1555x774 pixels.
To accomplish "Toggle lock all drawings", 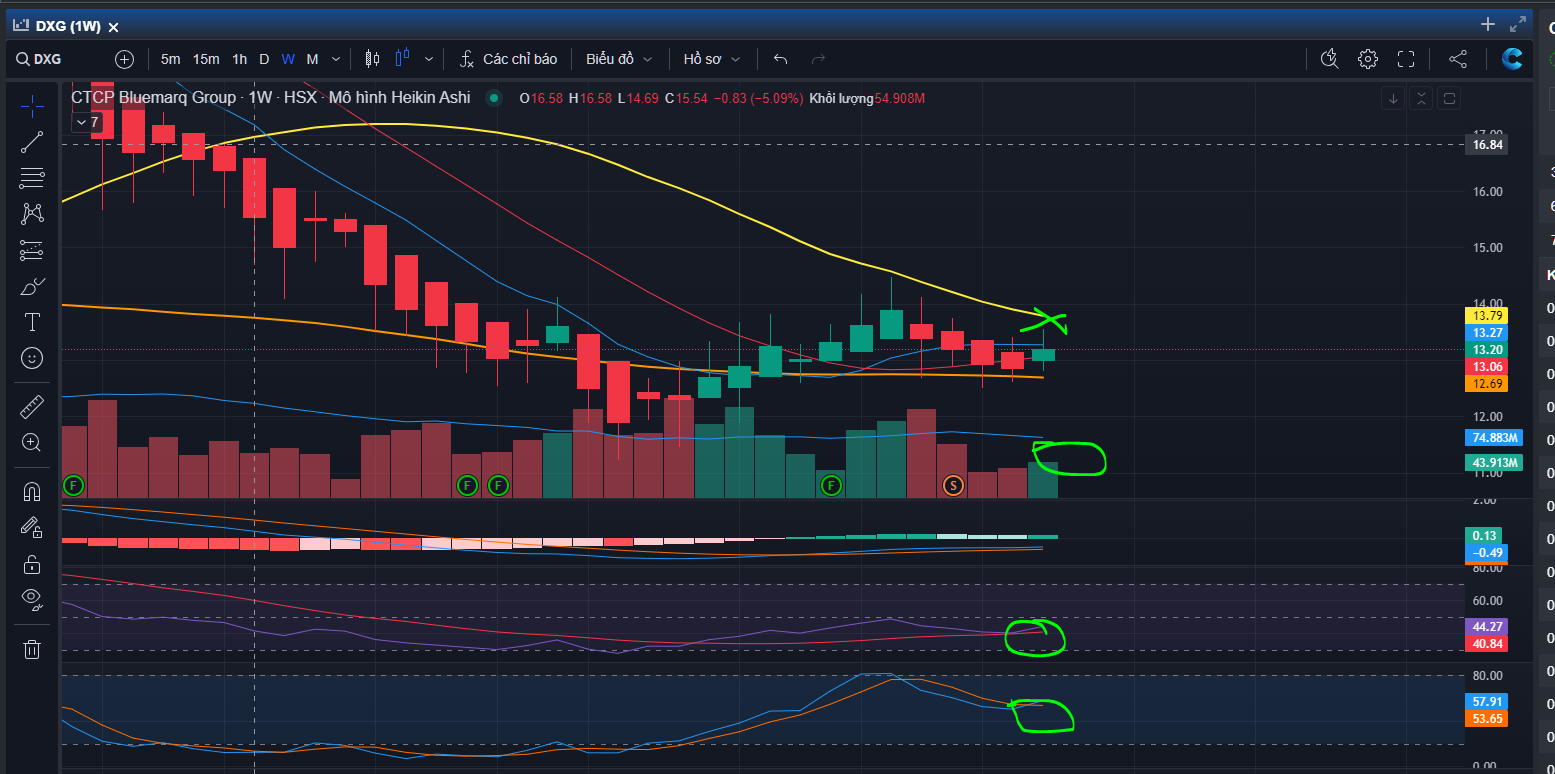I will click(x=32, y=564).
